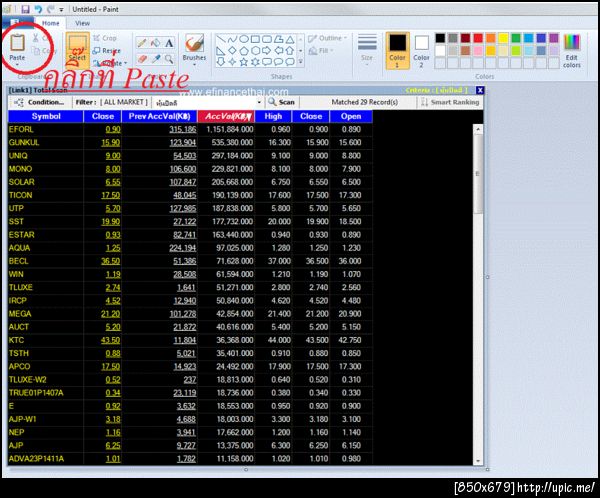Open the Resize dialog
600x498 pixels.
(107, 51)
